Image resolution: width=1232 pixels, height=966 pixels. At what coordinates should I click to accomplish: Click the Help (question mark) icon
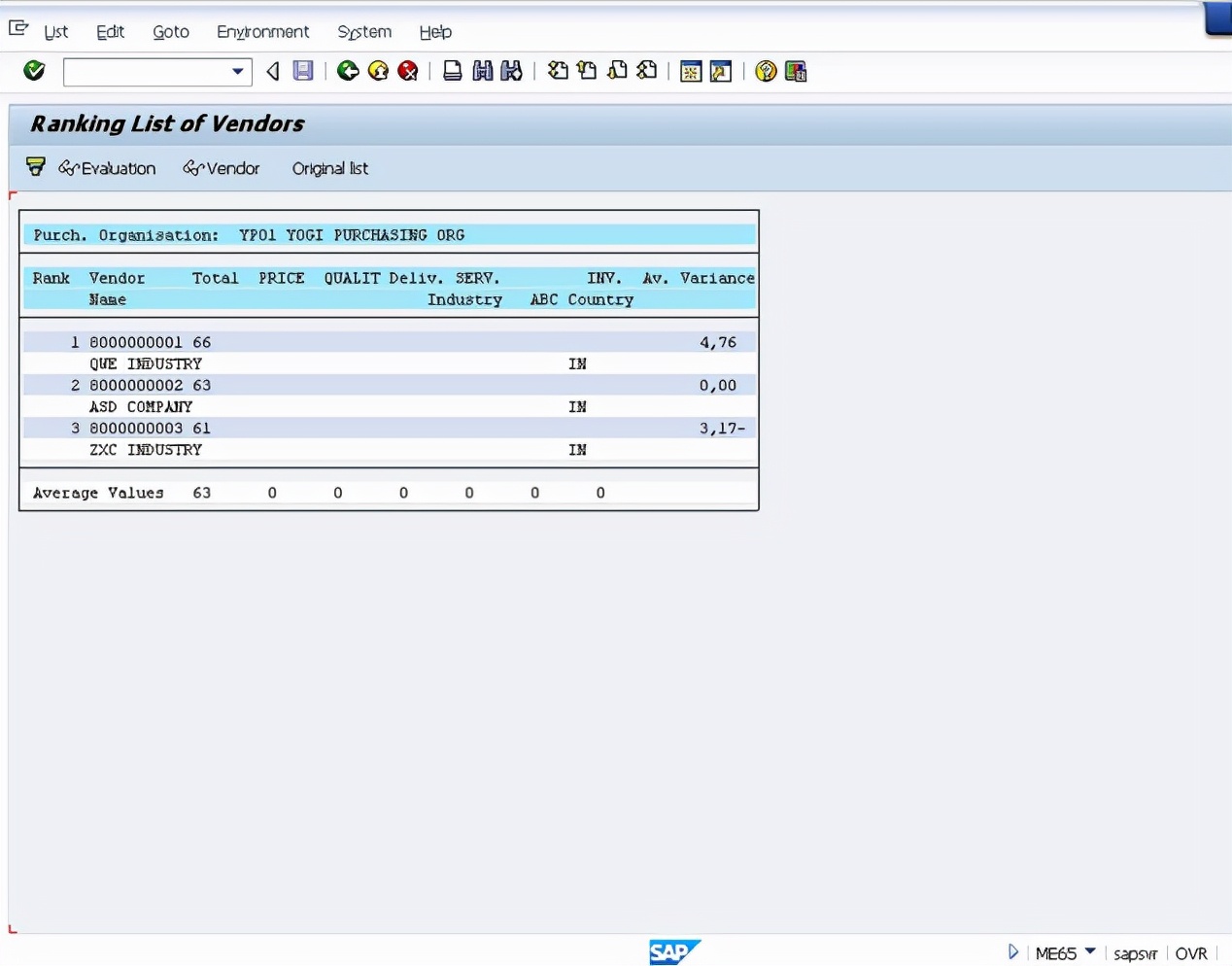(766, 71)
